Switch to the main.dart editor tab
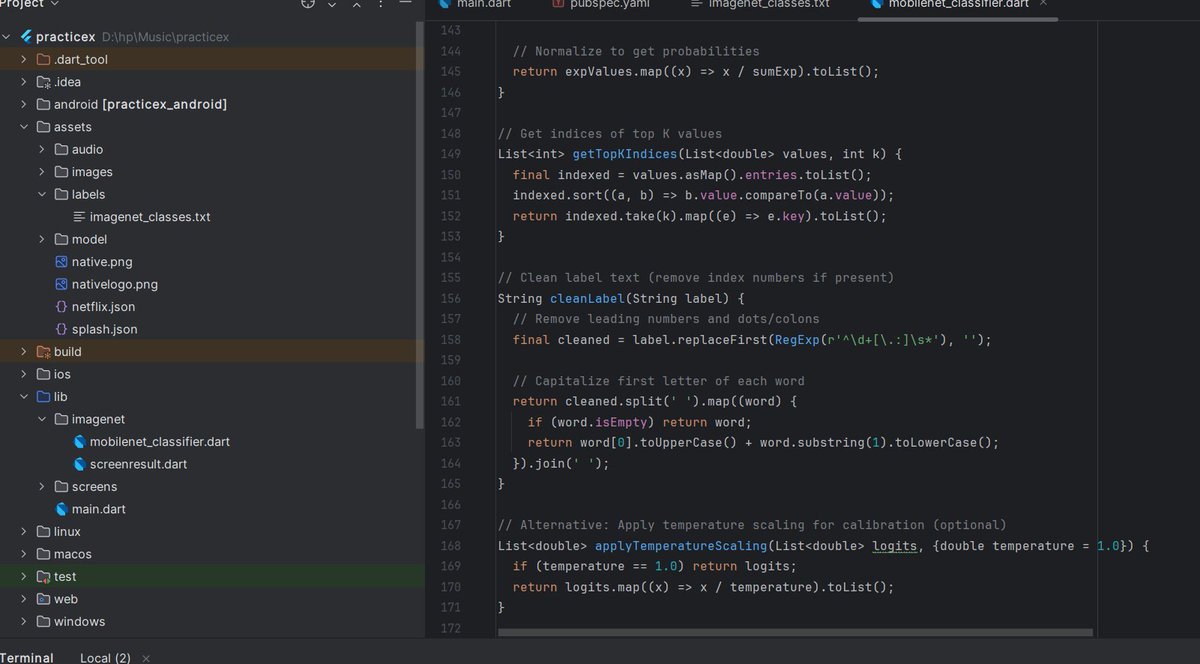This screenshot has height=664, width=1200. coord(476,4)
